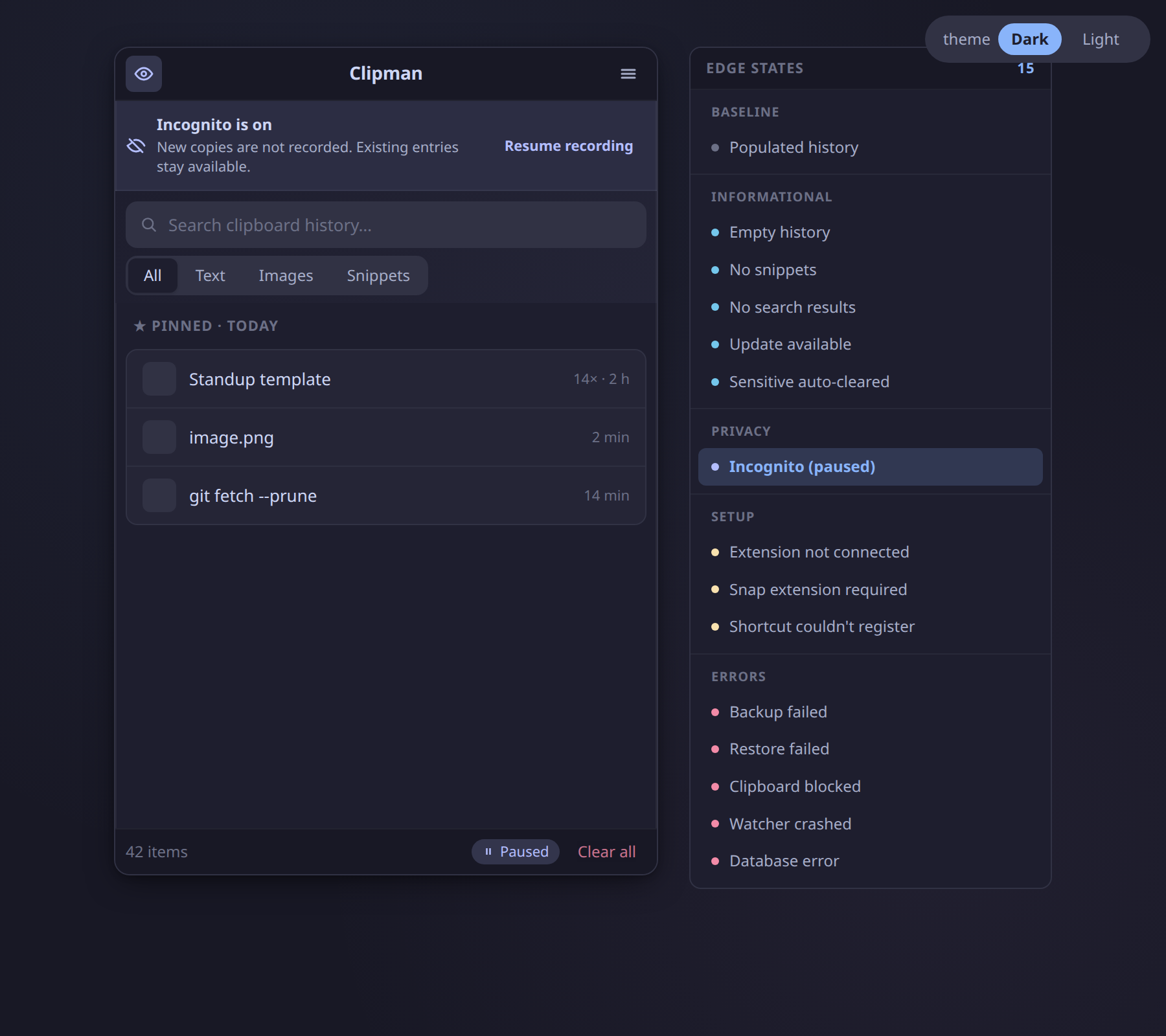Screen dimensions: 1166x1036
Task: Select Backup failed state
Action: (870, 712)
